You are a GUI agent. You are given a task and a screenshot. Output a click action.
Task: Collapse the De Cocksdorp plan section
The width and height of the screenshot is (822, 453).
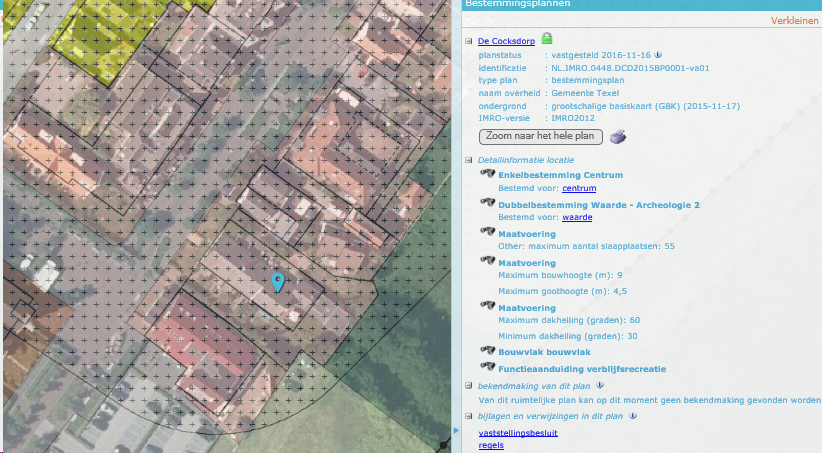click(x=469, y=41)
